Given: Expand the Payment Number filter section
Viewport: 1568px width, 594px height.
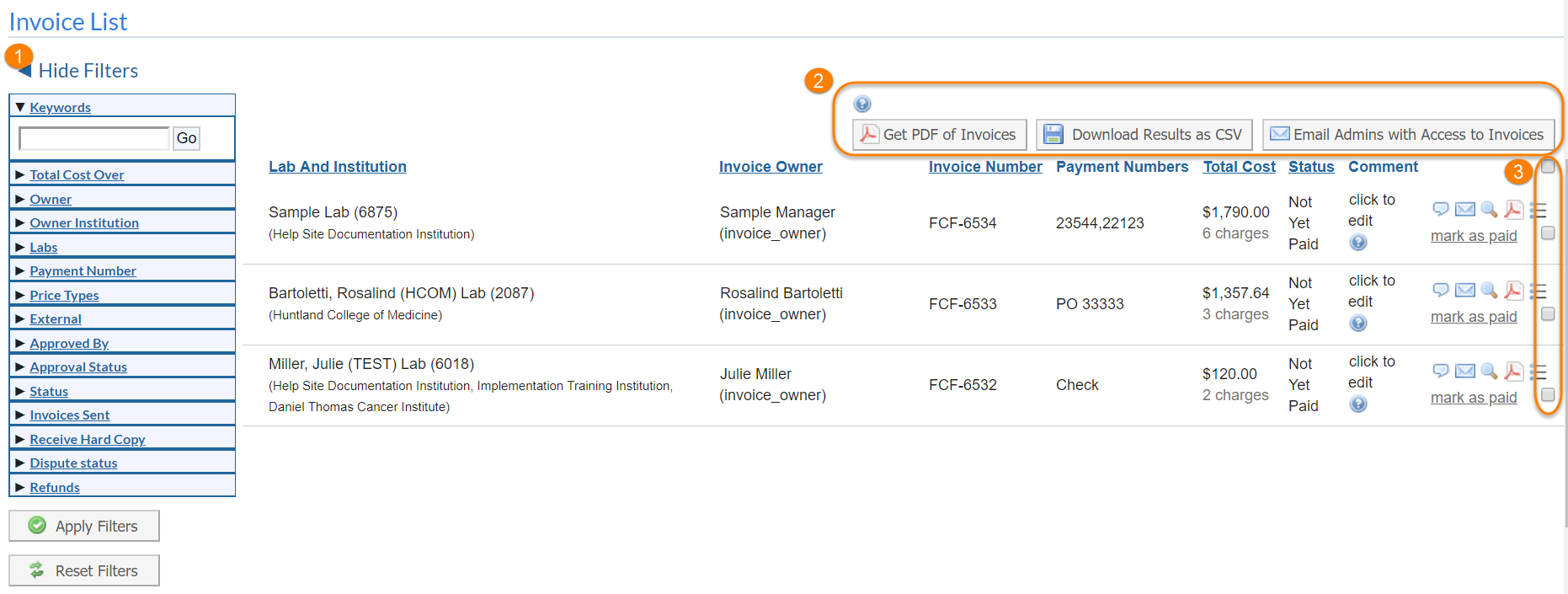Looking at the screenshot, I should pos(83,271).
